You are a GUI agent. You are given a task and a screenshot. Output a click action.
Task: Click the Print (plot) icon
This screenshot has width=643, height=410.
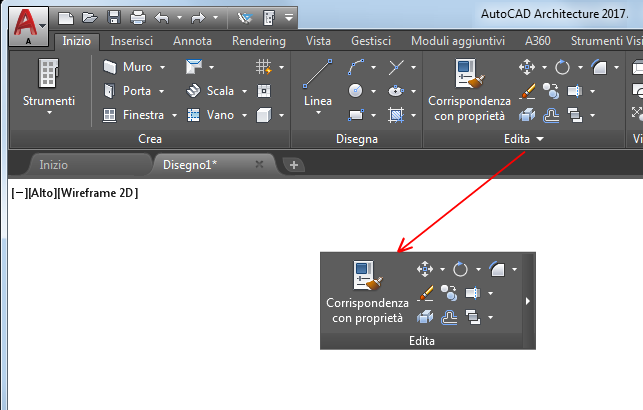pos(138,18)
